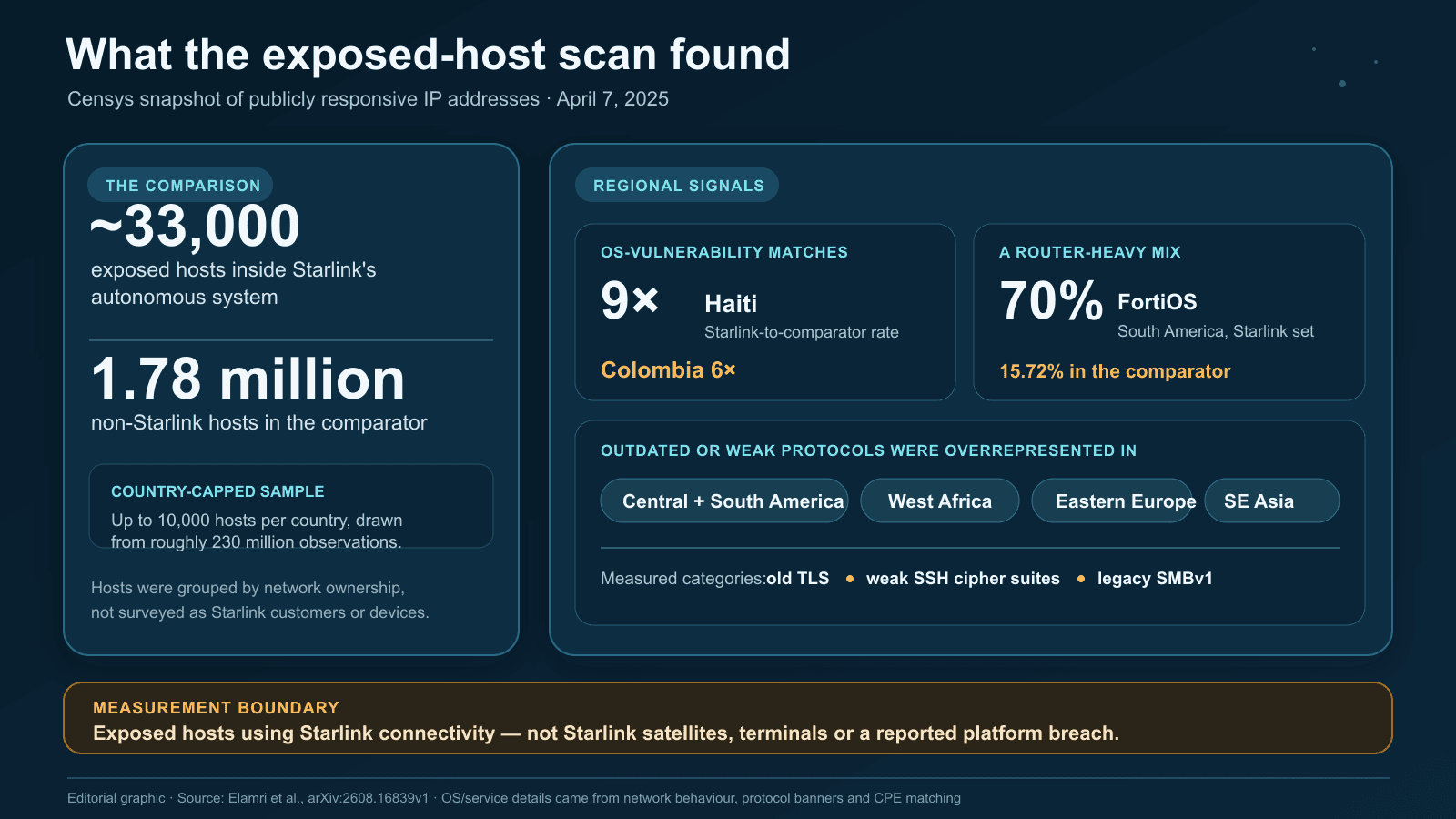The width and height of the screenshot is (1456, 819).
Task: Select the "SE Asia" chip
Action: point(1272,500)
